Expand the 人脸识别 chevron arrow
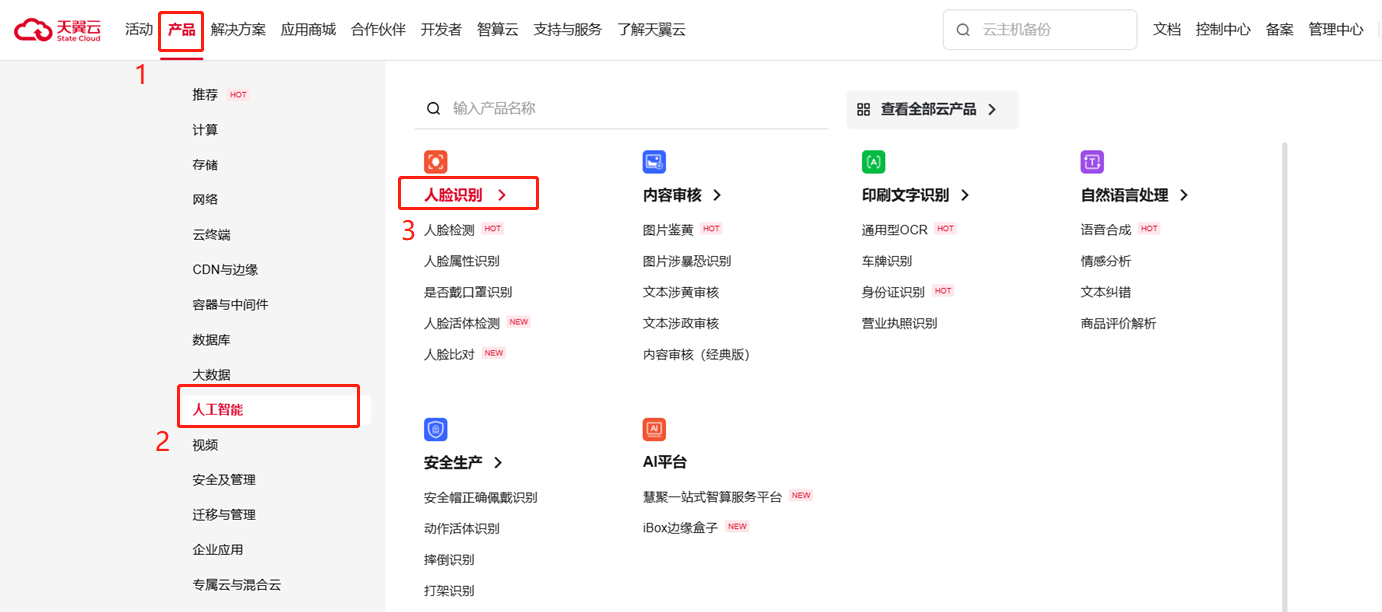 [502, 195]
